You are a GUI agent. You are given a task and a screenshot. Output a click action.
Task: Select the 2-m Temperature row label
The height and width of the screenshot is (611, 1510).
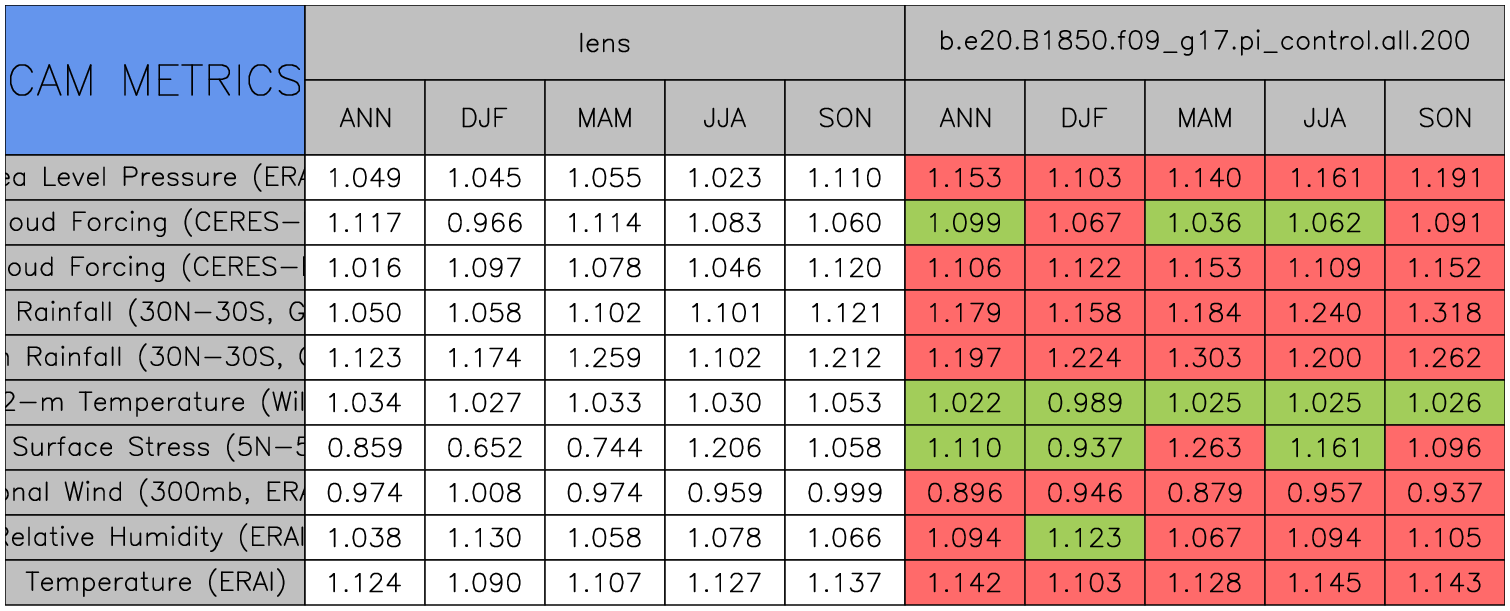tap(154, 403)
